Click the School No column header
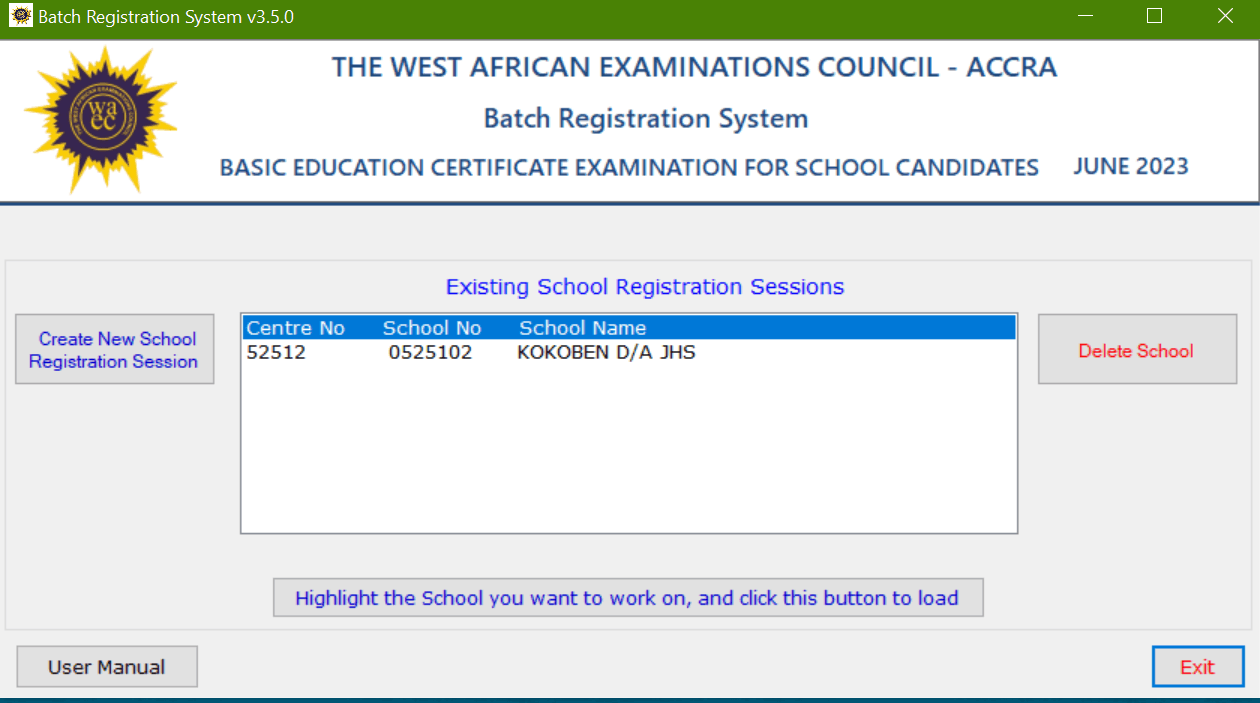This screenshot has height=703, width=1260. pos(432,328)
